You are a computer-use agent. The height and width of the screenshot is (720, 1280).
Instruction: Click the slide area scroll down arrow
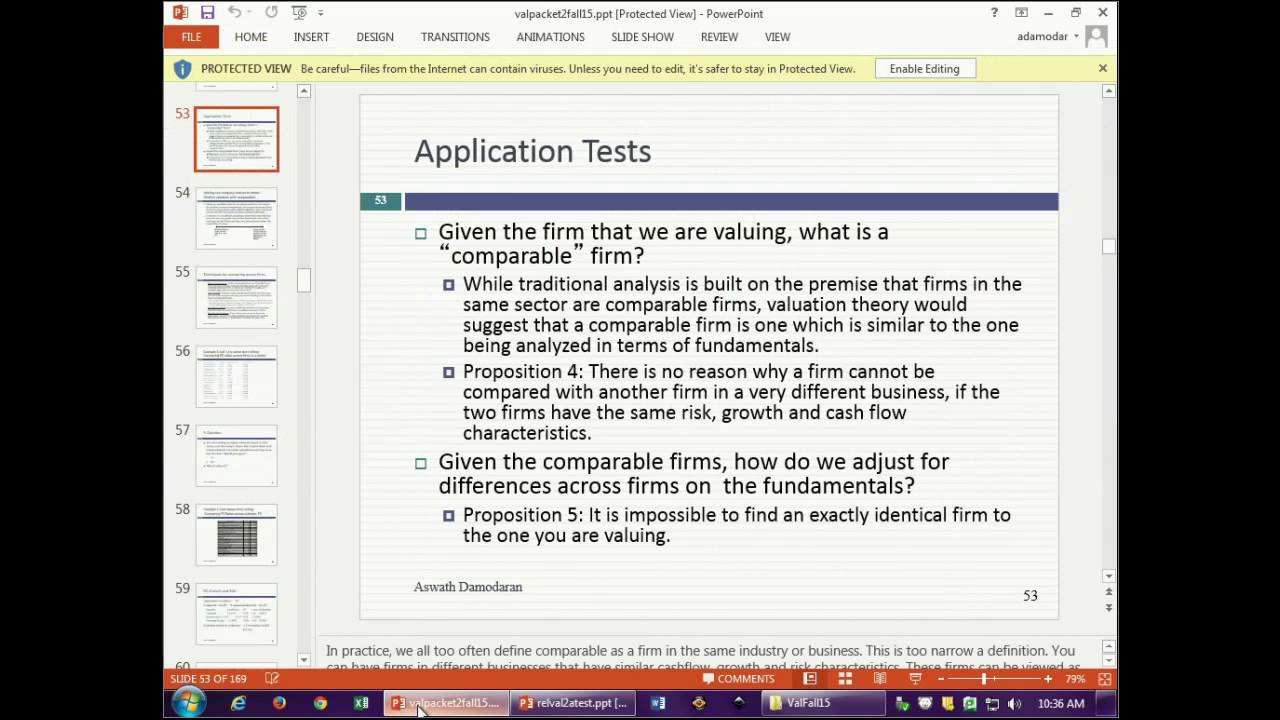coord(1108,576)
